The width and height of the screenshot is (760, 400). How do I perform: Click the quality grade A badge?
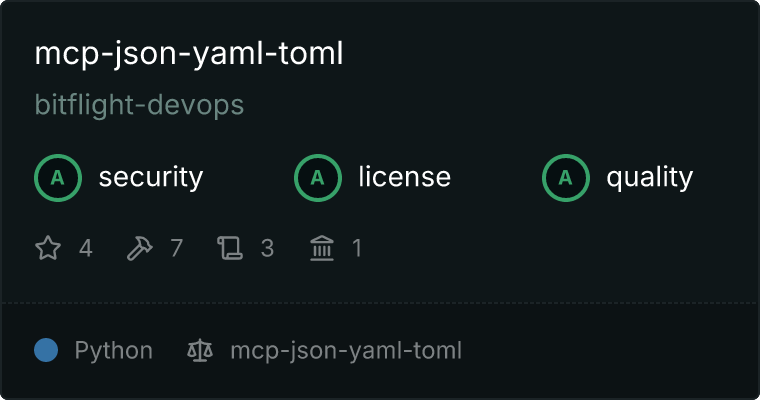566,178
